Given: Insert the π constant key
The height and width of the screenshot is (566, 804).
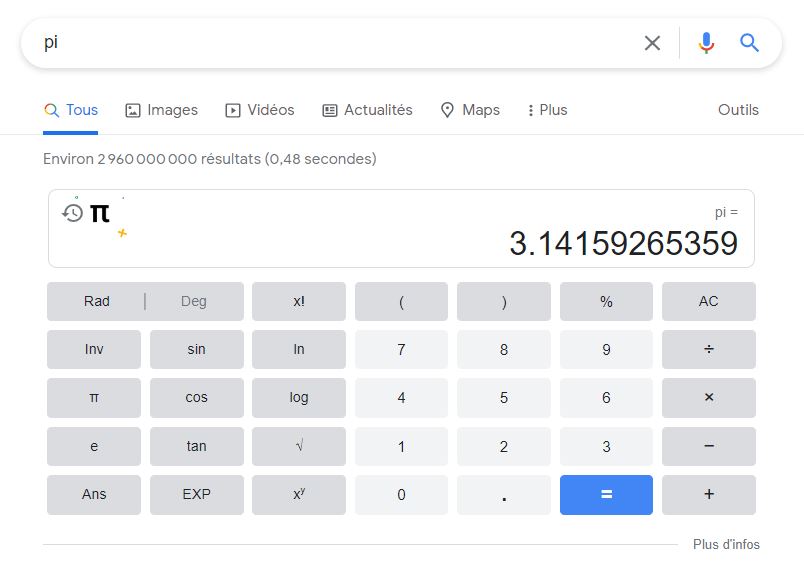Looking at the screenshot, I should (94, 397).
